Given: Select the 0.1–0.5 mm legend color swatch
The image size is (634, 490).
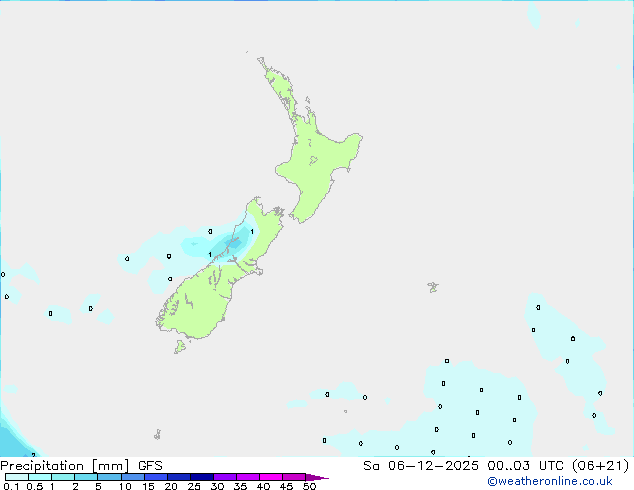Looking at the screenshot, I should [17, 477].
